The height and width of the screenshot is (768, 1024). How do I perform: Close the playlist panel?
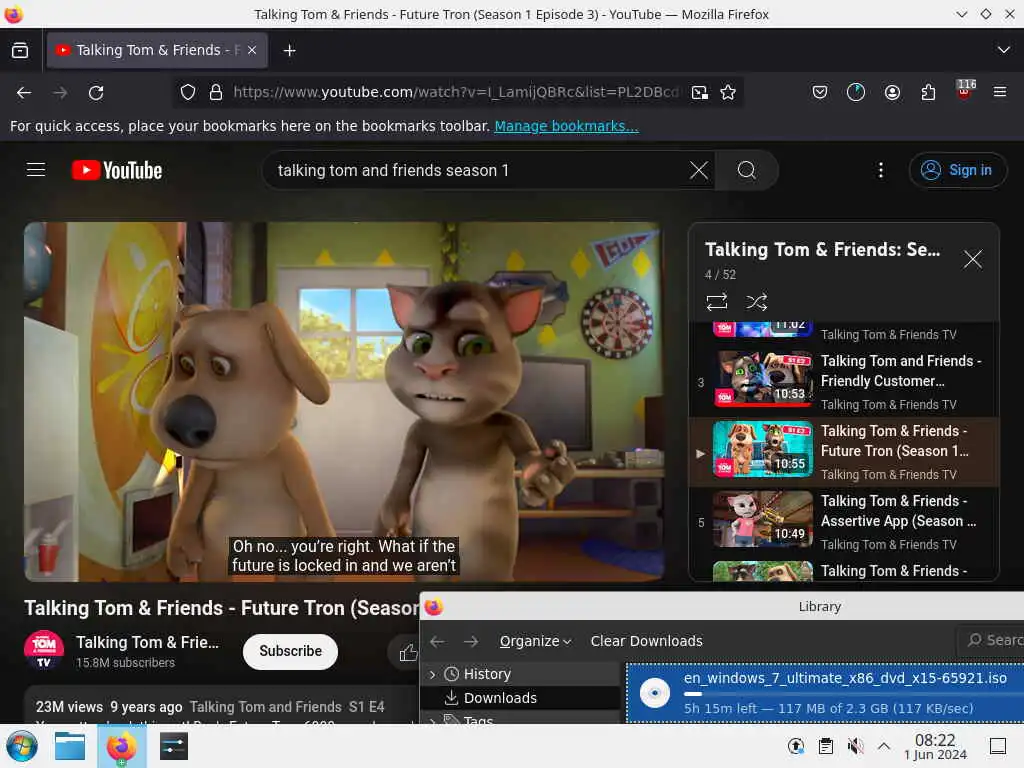pos(972,259)
